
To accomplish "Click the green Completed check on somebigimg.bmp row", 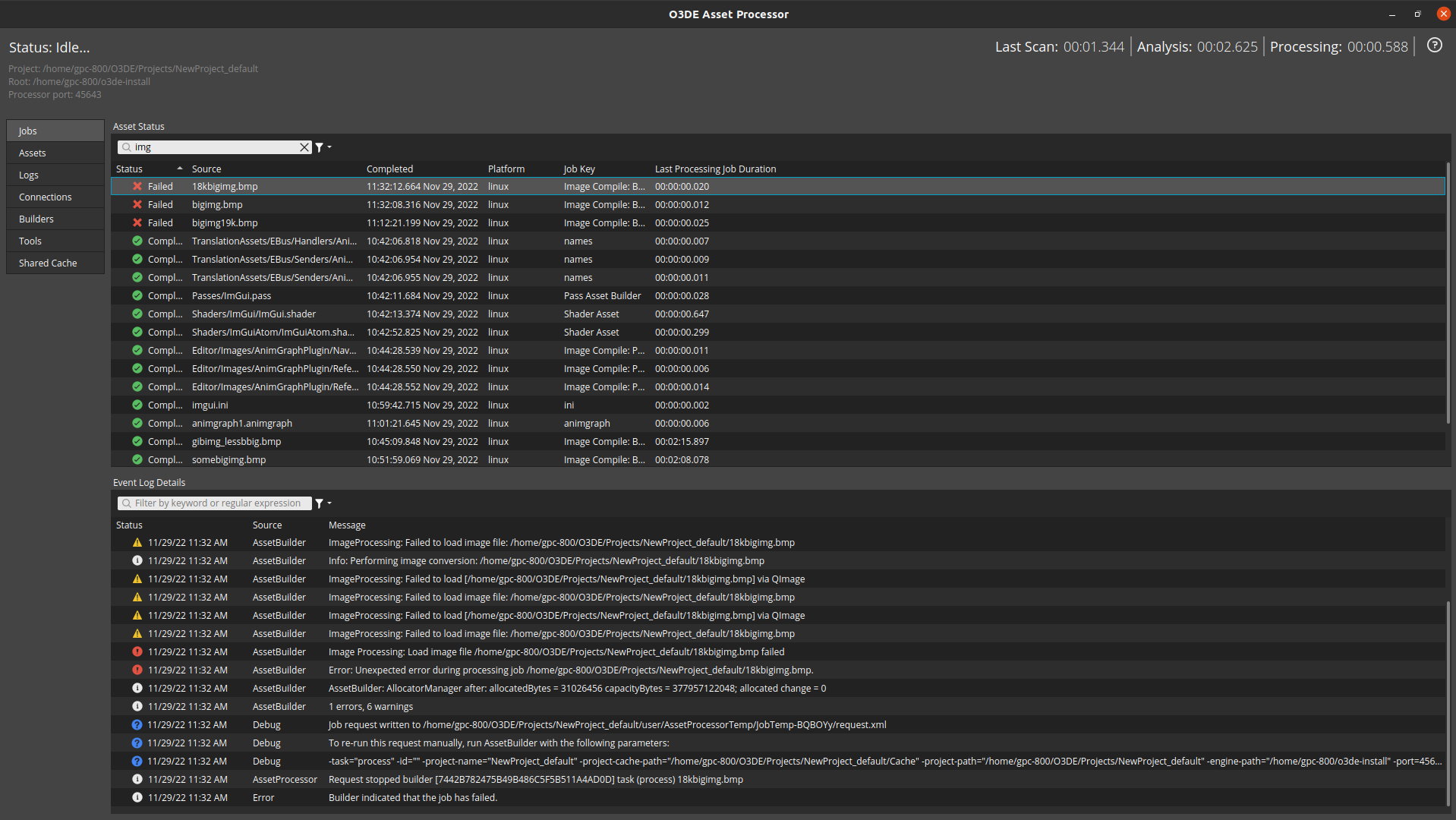I will 137,459.
